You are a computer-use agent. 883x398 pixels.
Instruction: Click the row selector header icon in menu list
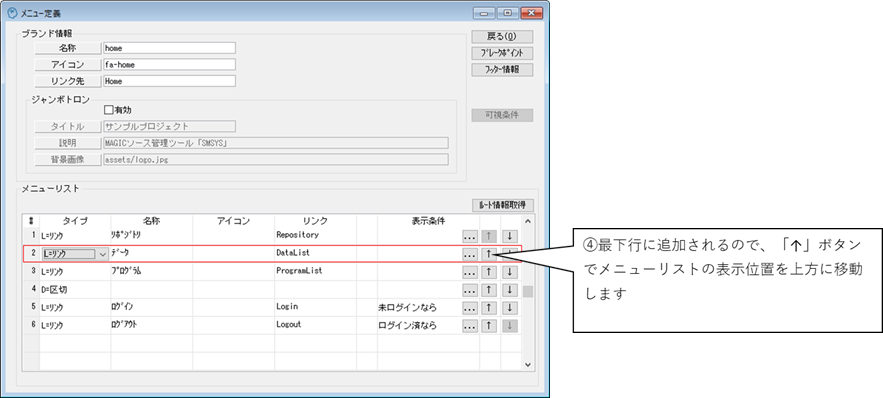point(31,221)
